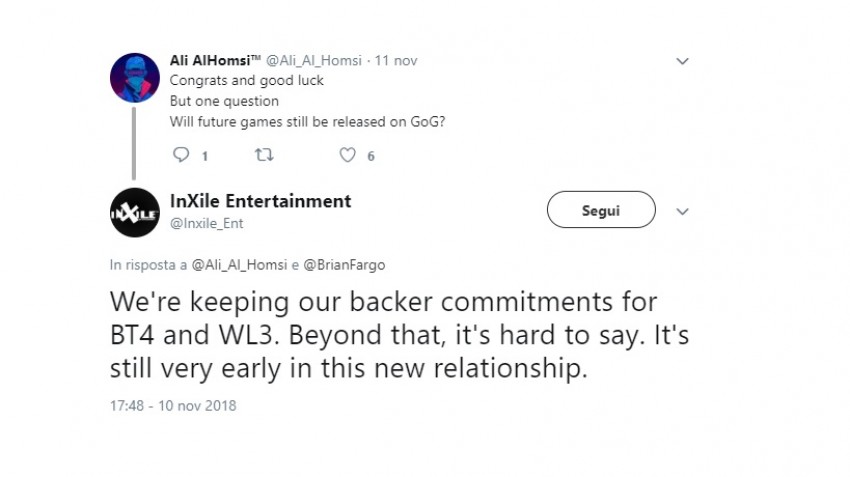Screen dimensions: 850x477
Task: Visit the @Inxile_Ent handle
Action: (207, 223)
